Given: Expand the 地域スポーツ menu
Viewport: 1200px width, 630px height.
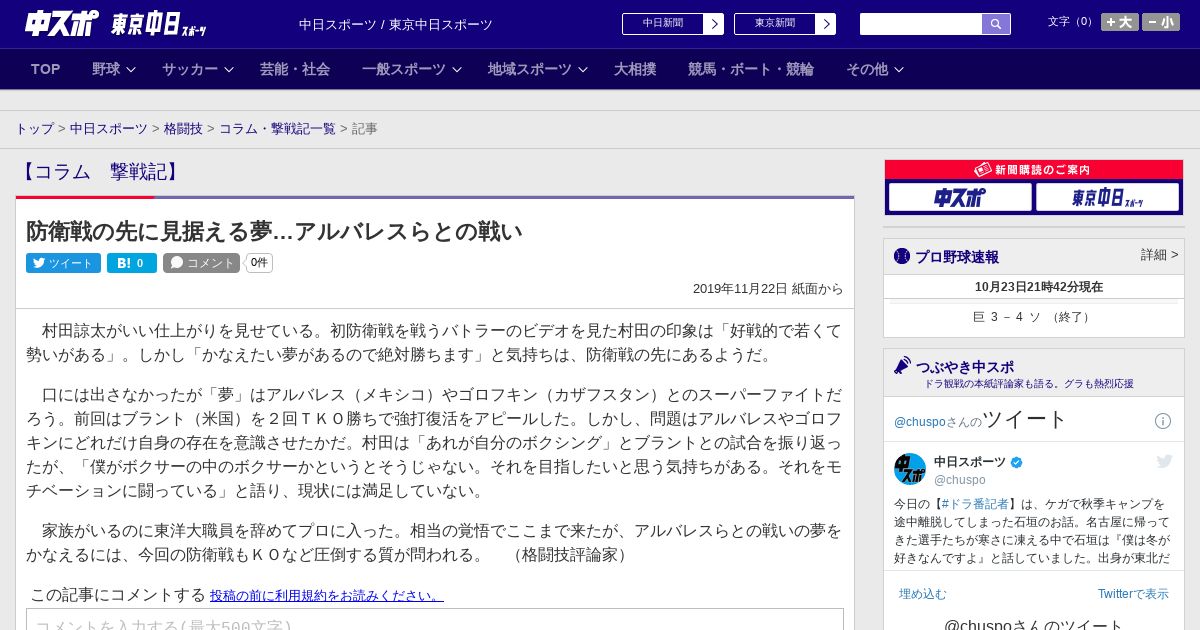Looking at the screenshot, I should 538,69.
